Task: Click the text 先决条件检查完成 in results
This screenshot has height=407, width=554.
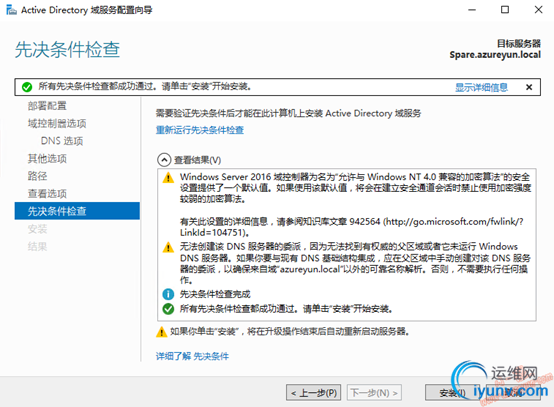Action: point(215,294)
